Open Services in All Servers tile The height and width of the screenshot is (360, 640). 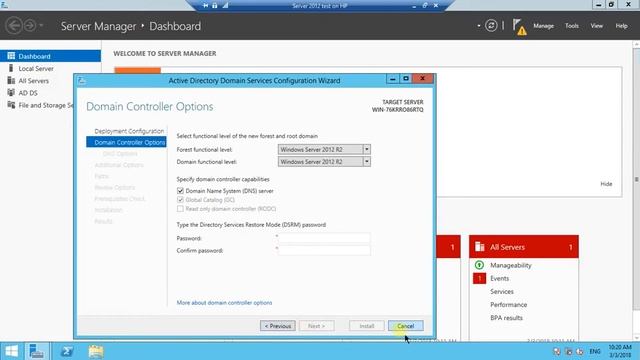502,291
